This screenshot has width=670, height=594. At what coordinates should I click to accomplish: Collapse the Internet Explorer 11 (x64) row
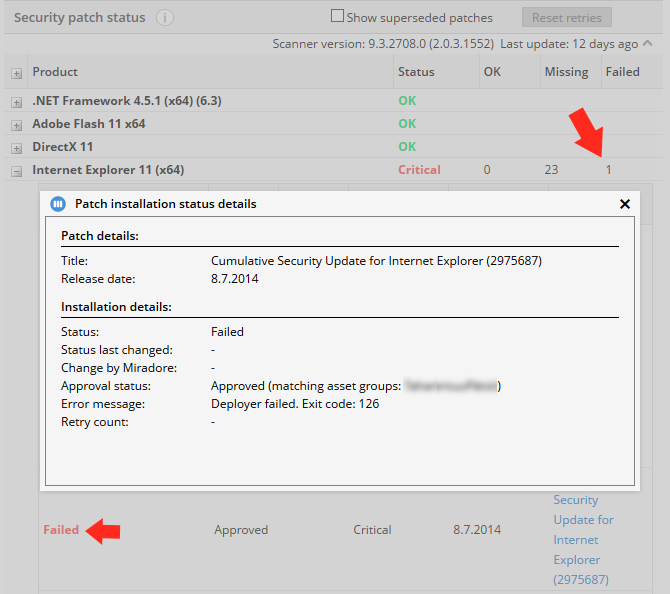coord(16,171)
